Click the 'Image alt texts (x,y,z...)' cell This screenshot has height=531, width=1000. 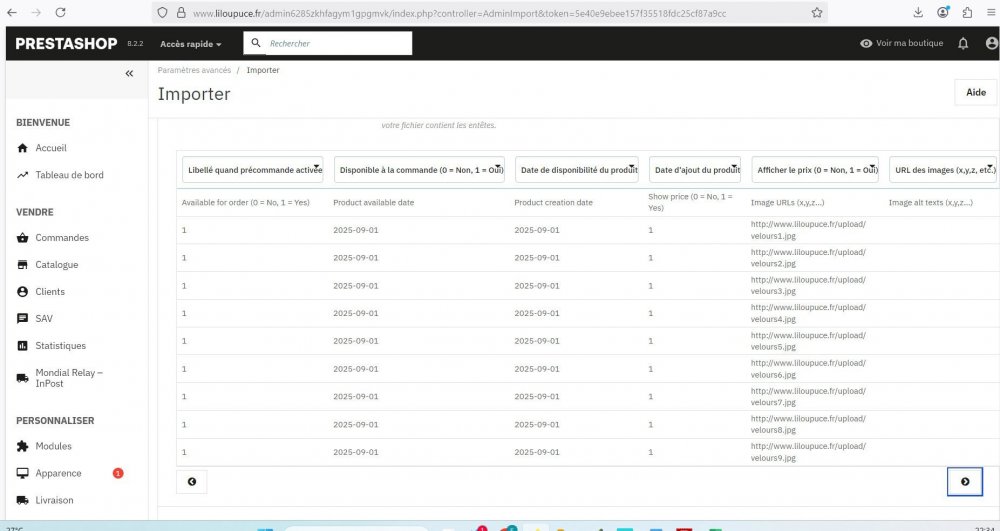pyautogui.click(x=930, y=203)
